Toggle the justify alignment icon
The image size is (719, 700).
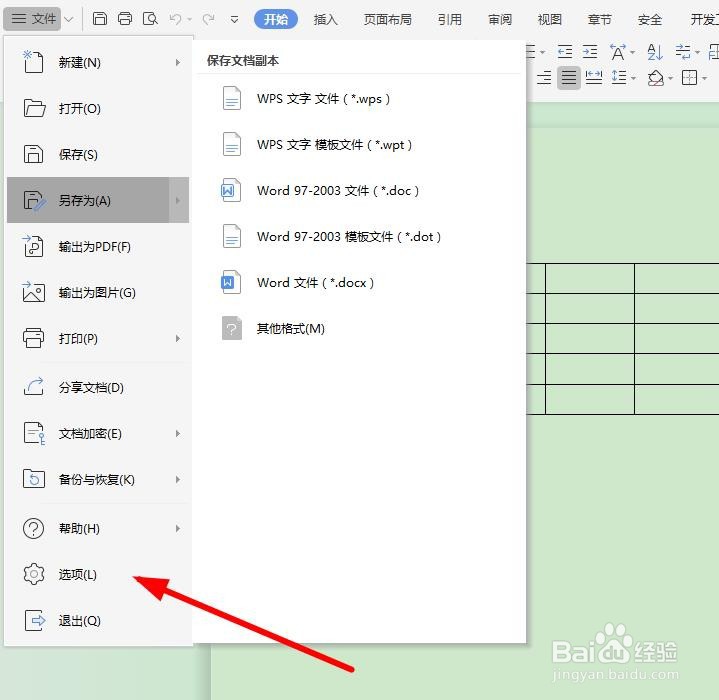[569, 78]
